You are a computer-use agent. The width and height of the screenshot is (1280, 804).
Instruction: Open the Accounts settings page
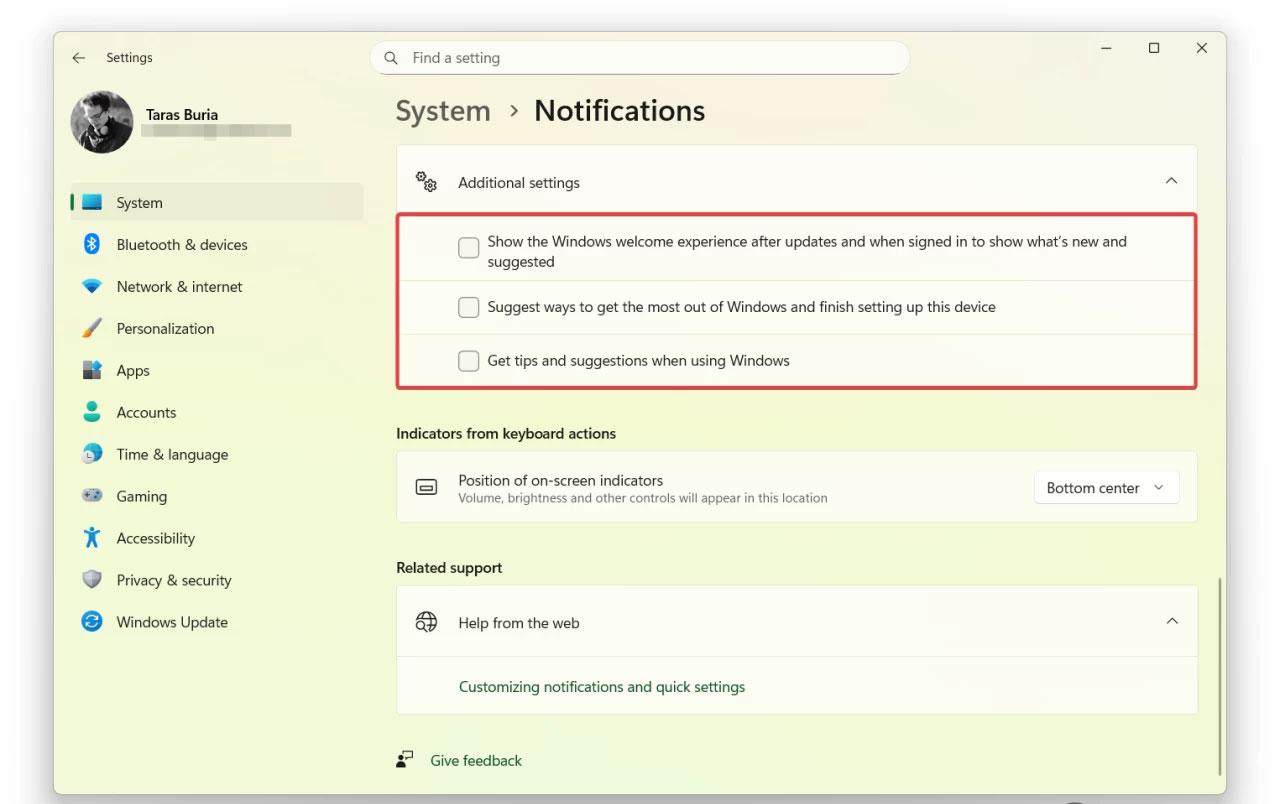pyautogui.click(x=217, y=412)
